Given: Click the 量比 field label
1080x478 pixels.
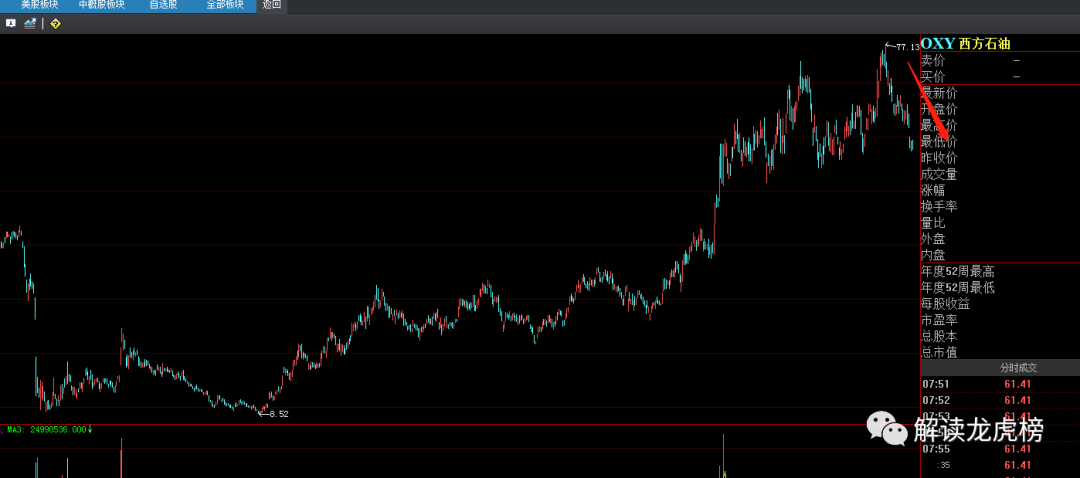Looking at the screenshot, I should tap(933, 222).
